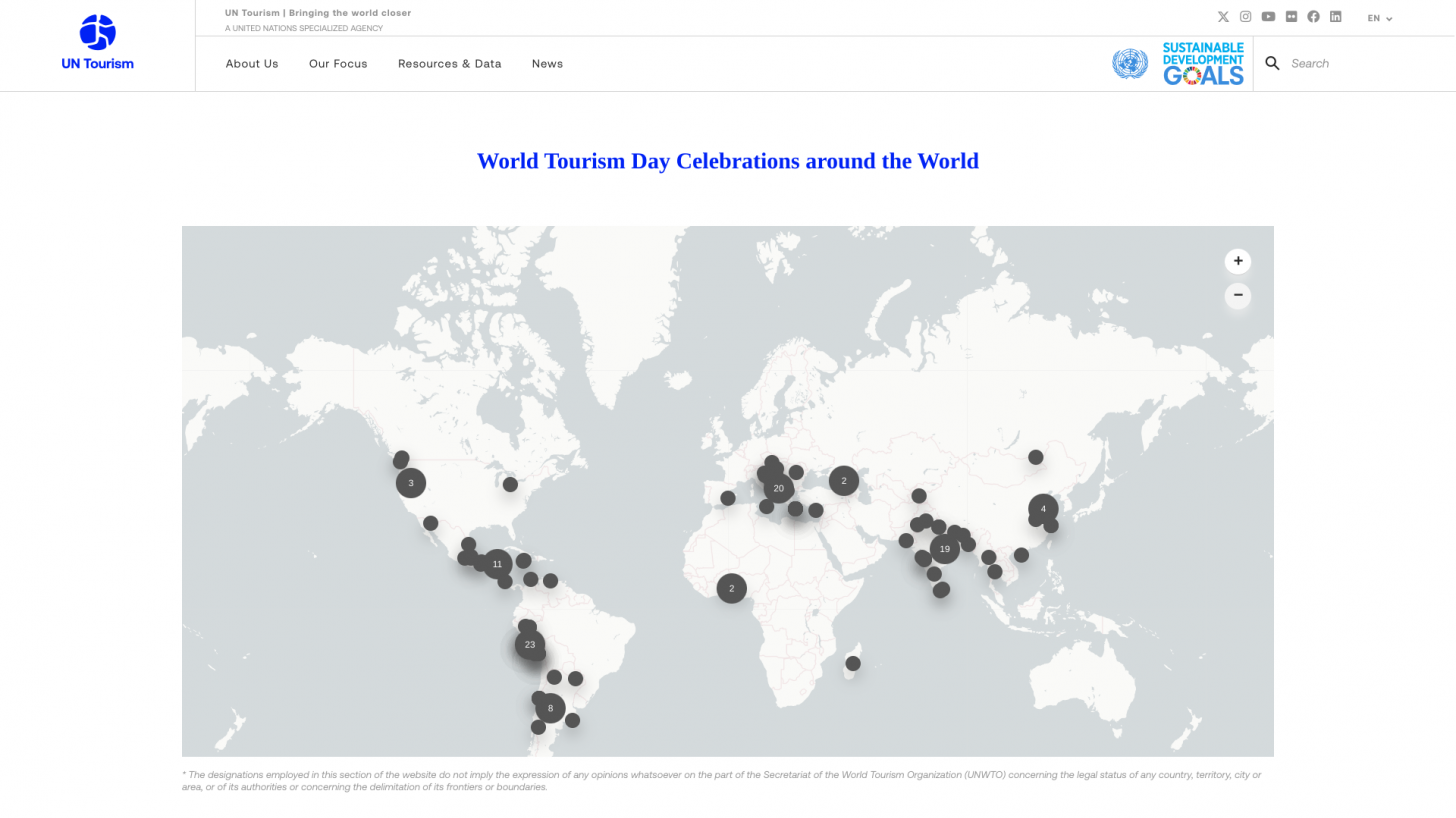
Task: Zoom out the map with minus button
Action: click(1237, 295)
